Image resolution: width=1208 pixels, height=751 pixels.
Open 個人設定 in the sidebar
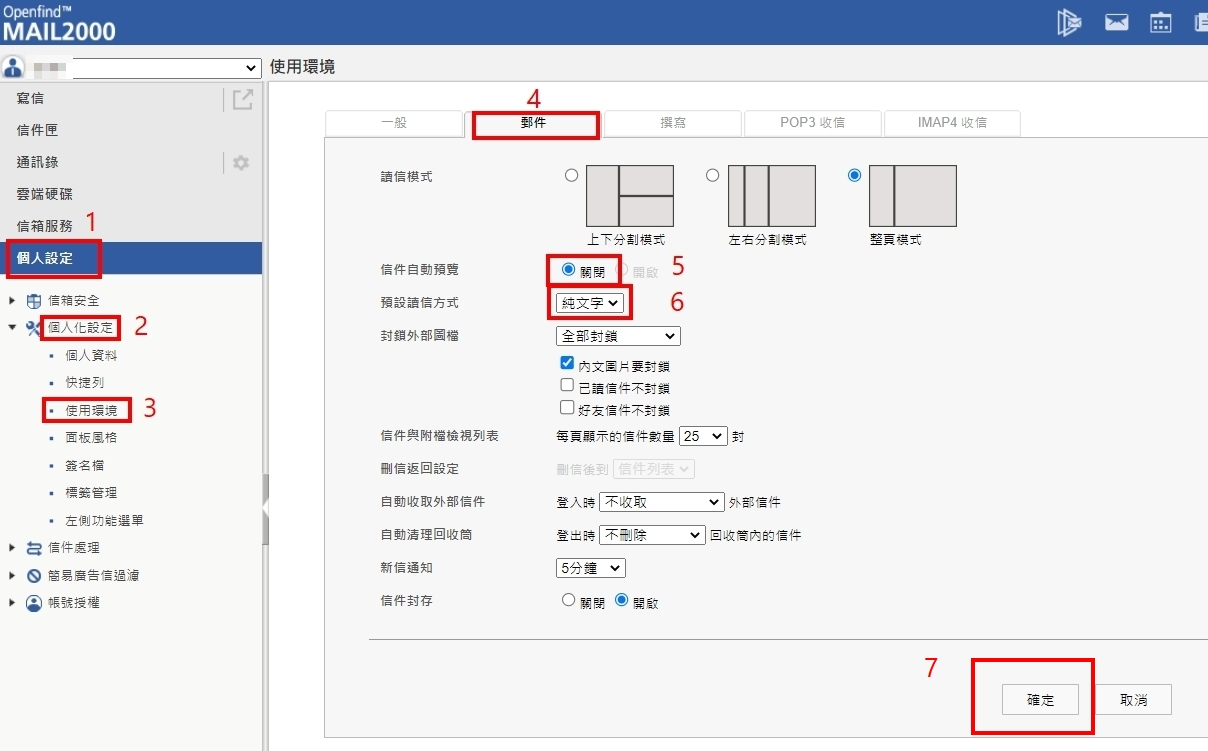[x=131, y=258]
